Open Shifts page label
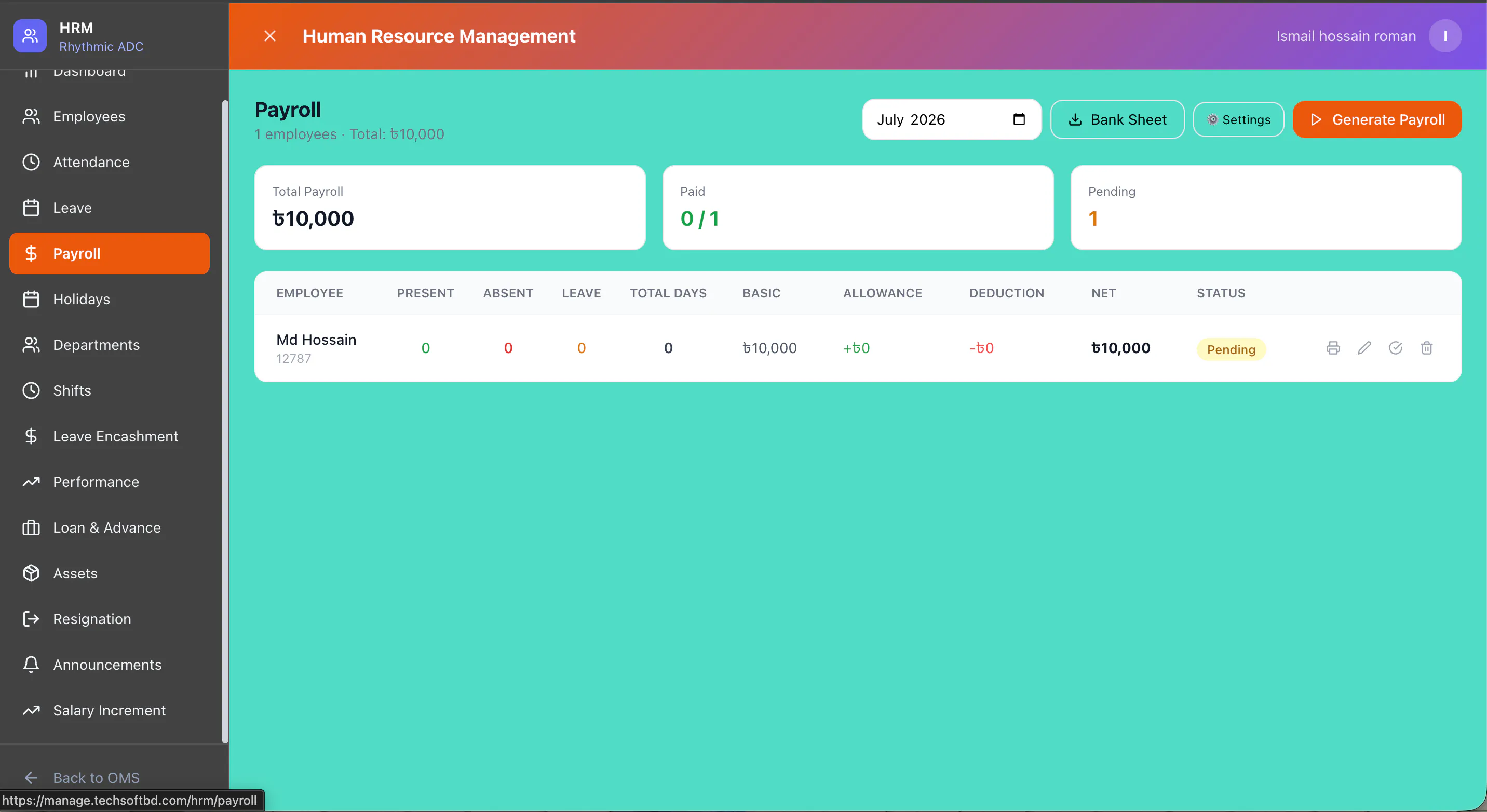 click(x=72, y=390)
